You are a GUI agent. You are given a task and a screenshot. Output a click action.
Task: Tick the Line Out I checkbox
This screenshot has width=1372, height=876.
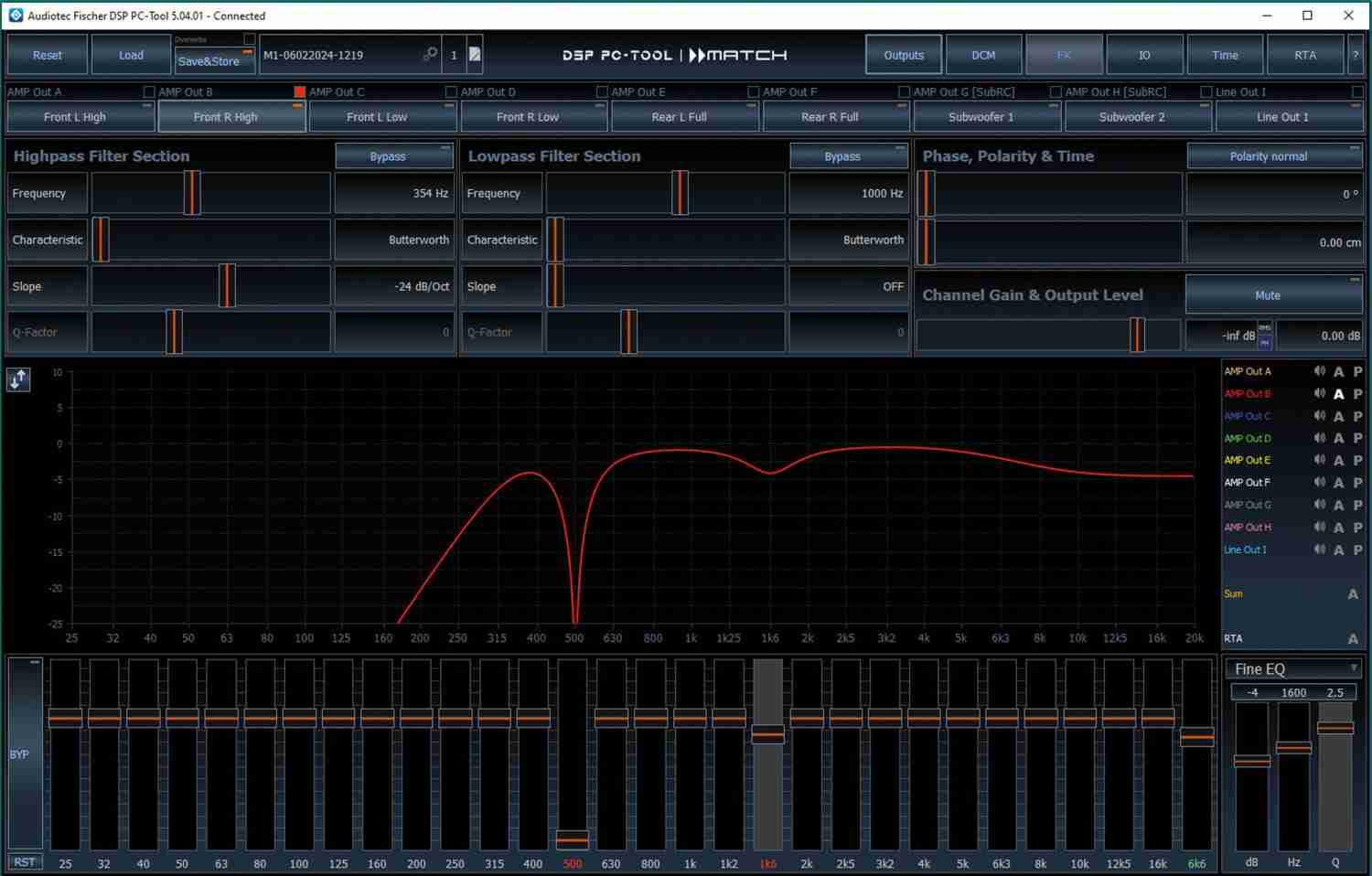1357,91
